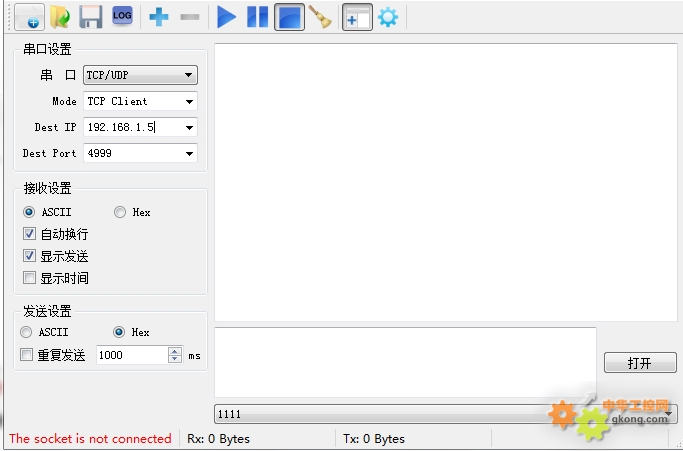683x451 pixels.
Task: Pause using the blue pause icon
Action: tap(257, 17)
